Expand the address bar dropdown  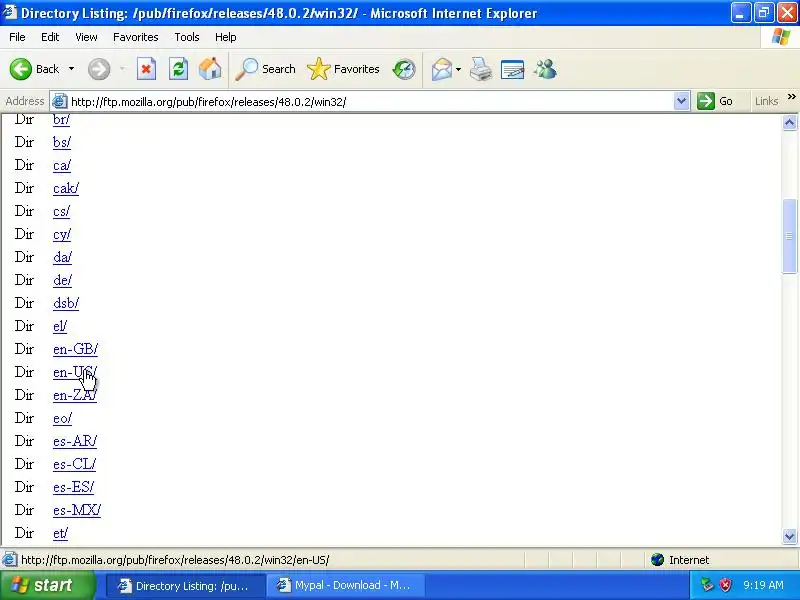681,101
